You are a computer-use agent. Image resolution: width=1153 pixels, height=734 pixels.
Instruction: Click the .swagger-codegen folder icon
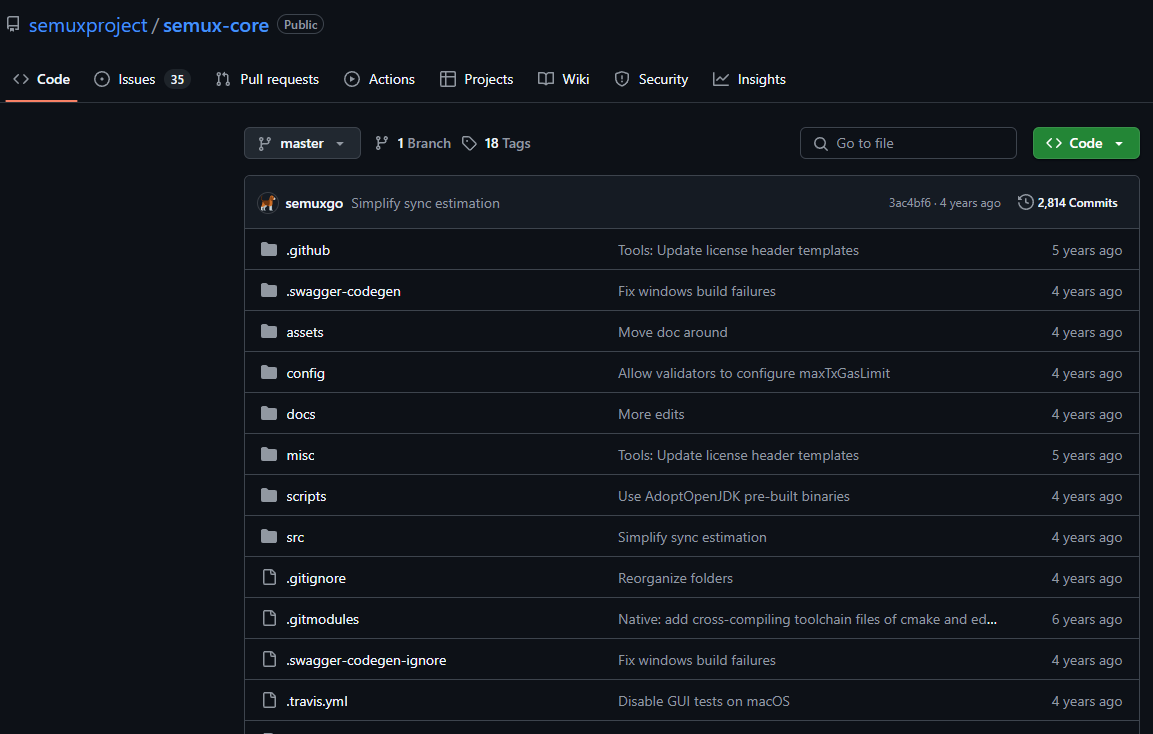pos(269,291)
